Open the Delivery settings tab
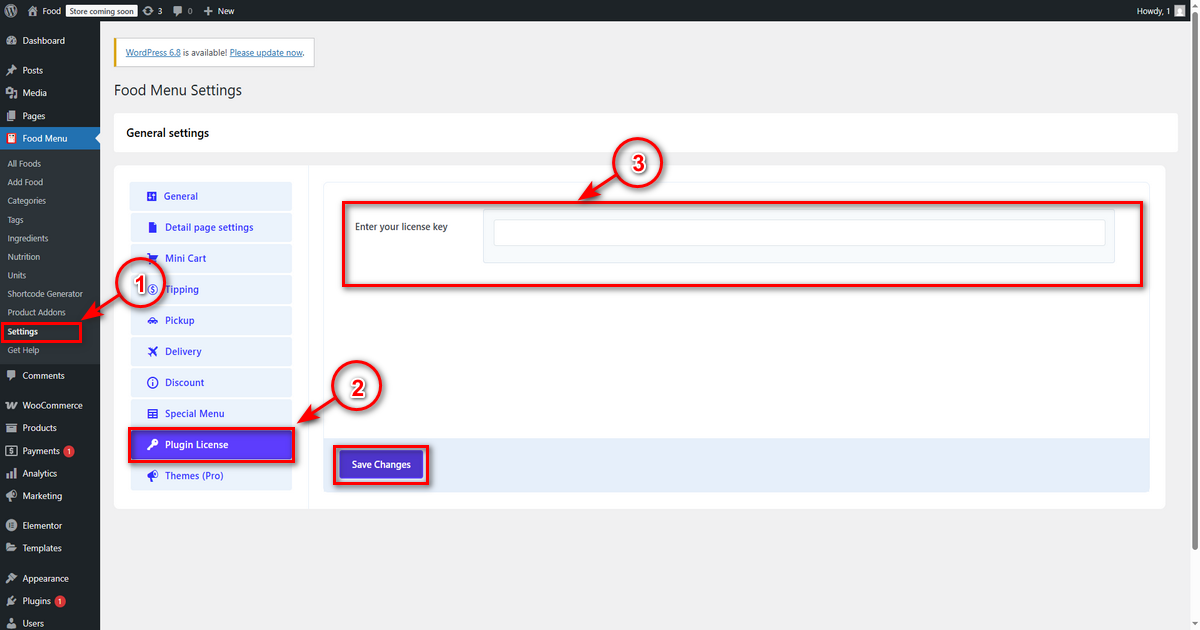This screenshot has width=1200, height=630. tap(211, 352)
